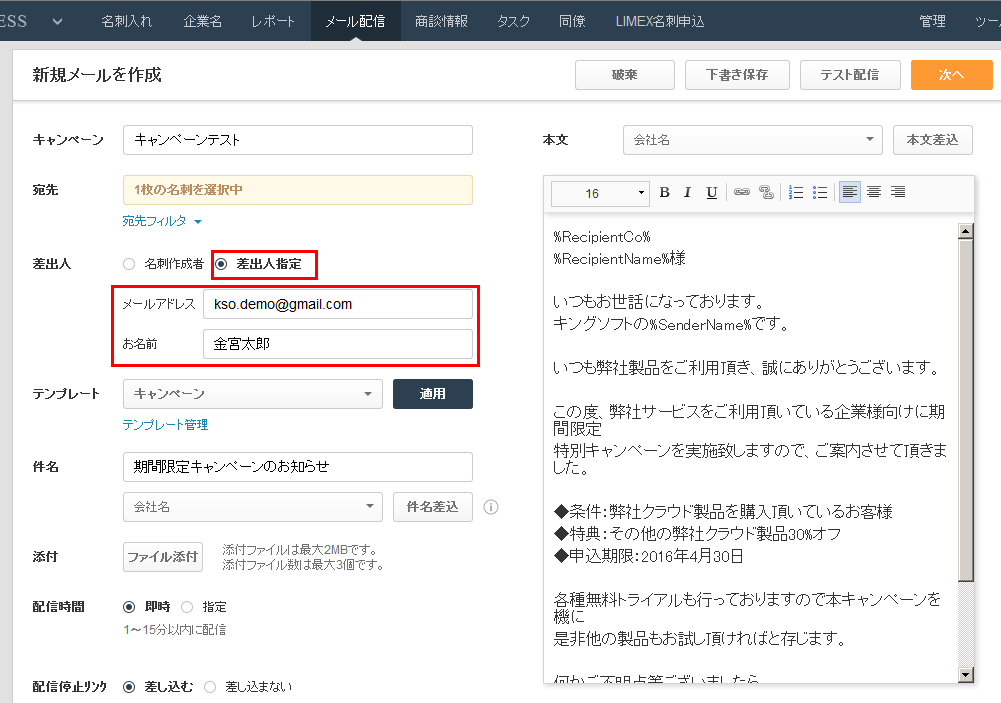
Task: Click the remove link icon
Action: point(766,193)
